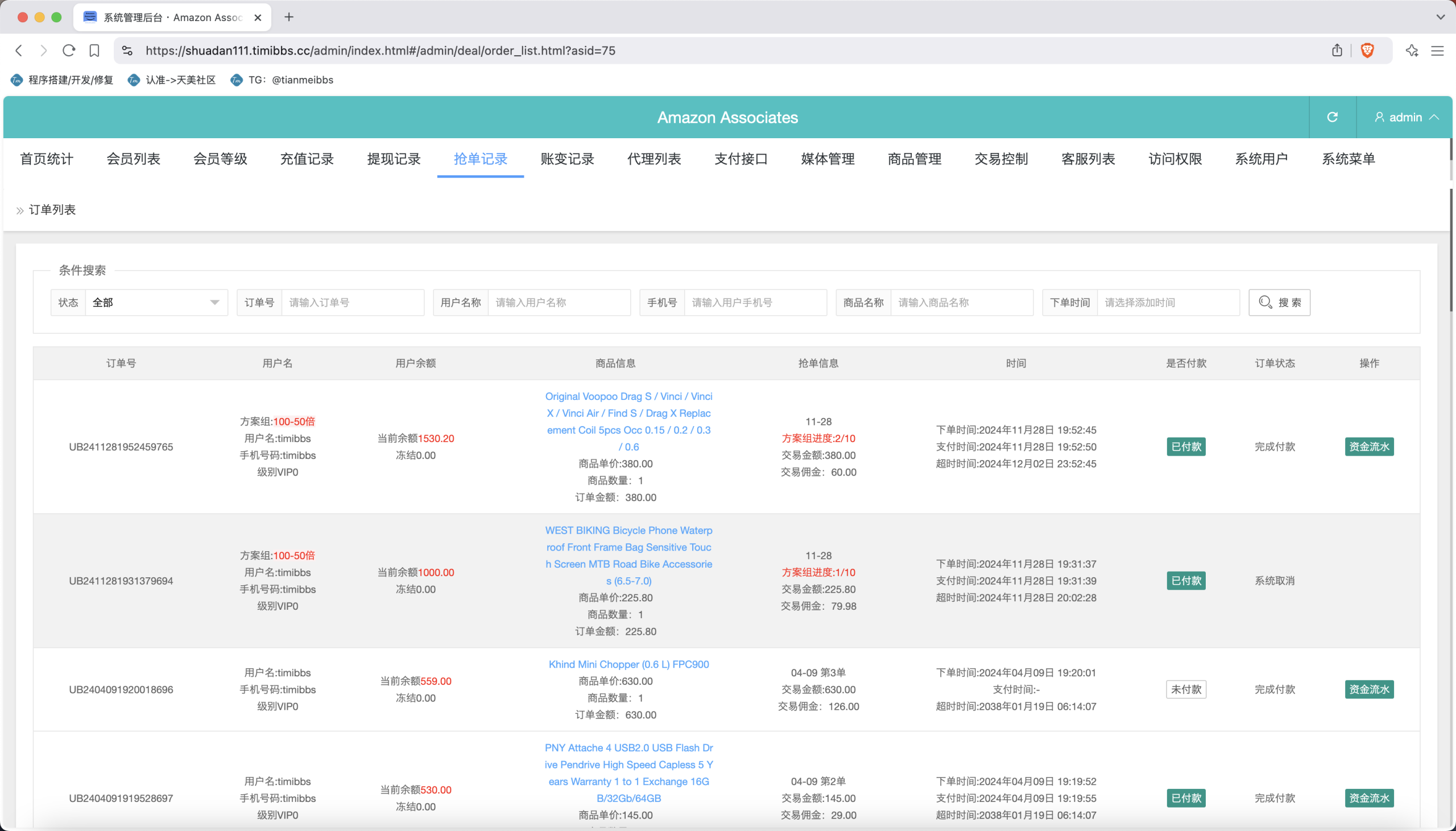The image size is (1456, 831).
Task: Focus the 手机号 input field
Action: point(755,303)
